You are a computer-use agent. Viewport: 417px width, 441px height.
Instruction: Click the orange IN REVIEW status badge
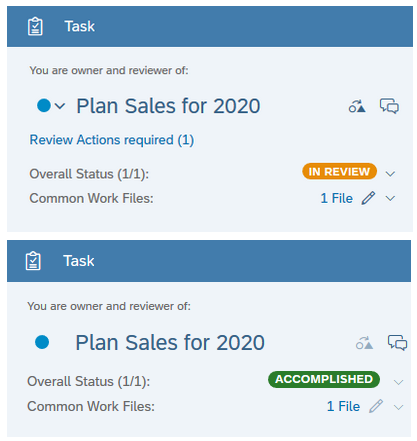coord(339,171)
